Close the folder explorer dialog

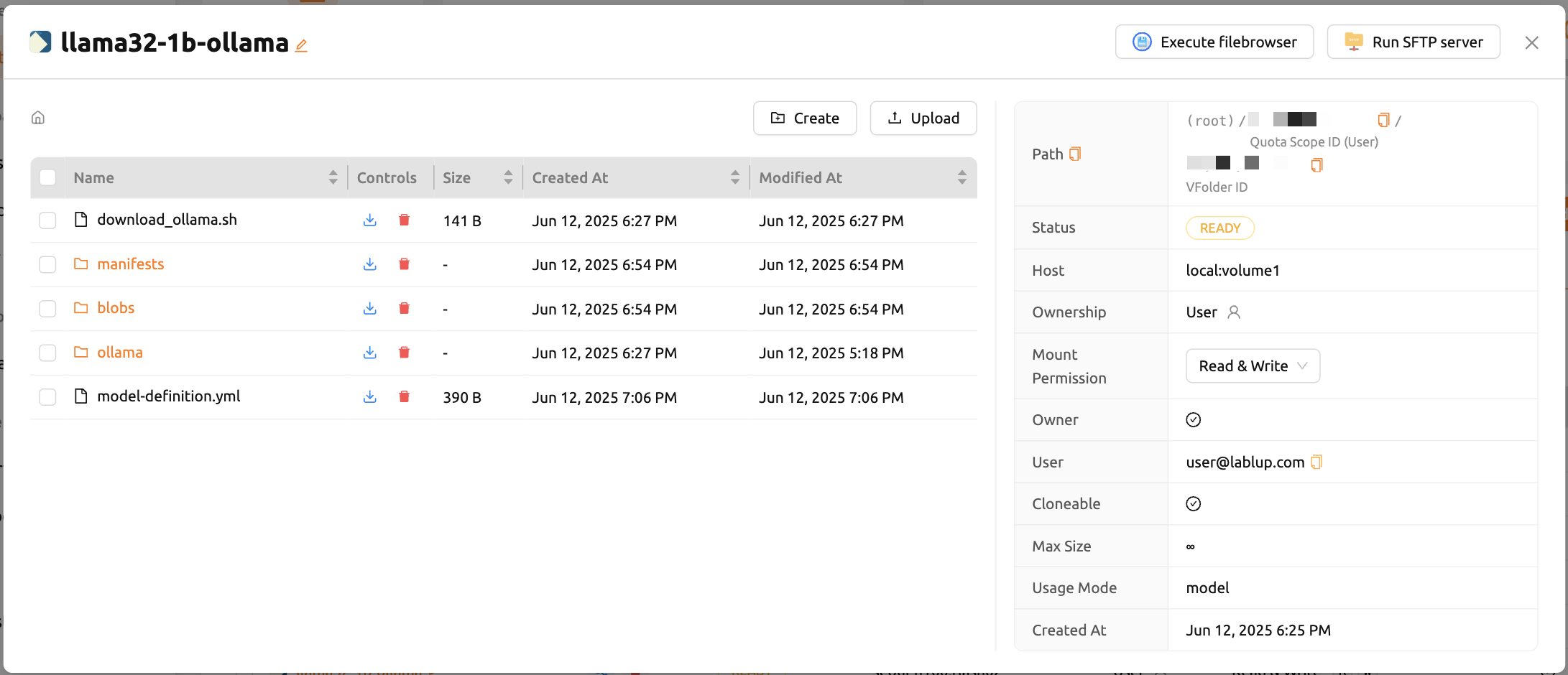1532,42
